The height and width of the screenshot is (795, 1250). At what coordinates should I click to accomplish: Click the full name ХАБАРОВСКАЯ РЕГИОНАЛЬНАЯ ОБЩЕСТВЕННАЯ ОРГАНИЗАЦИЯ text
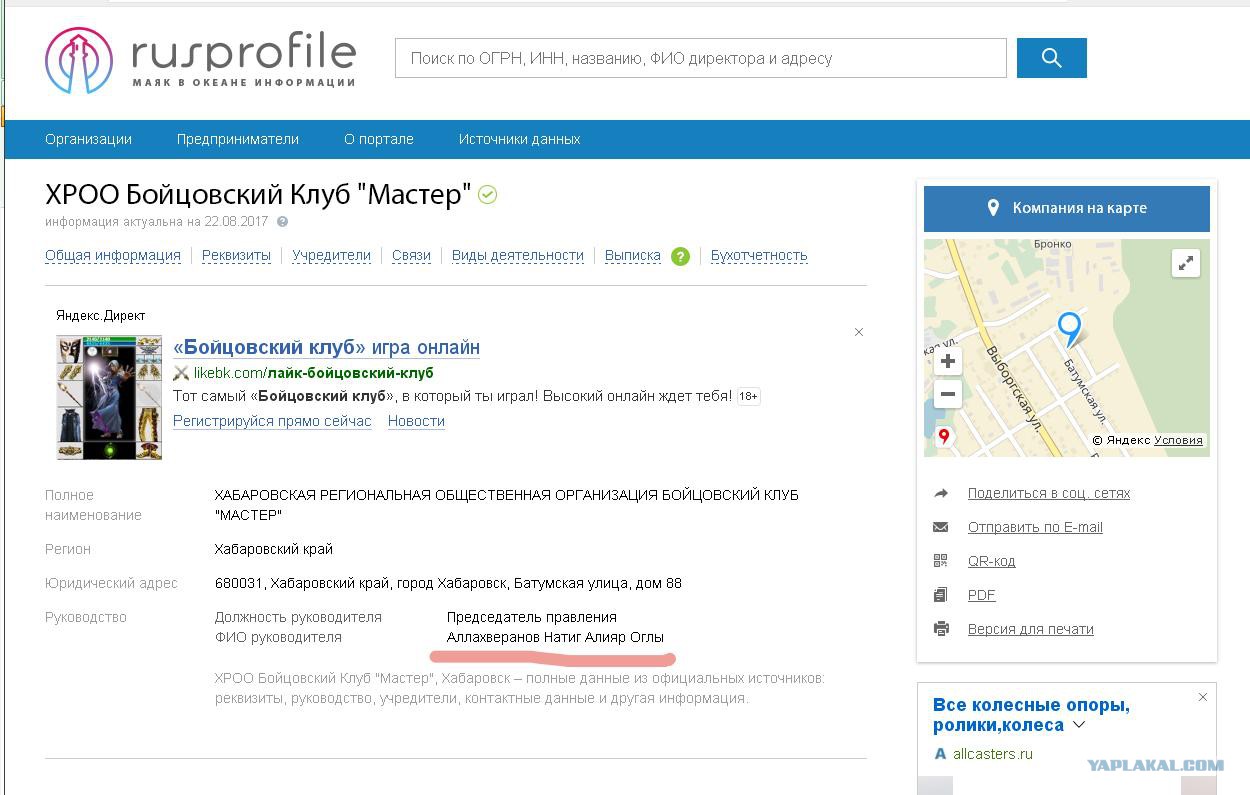point(507,505)
